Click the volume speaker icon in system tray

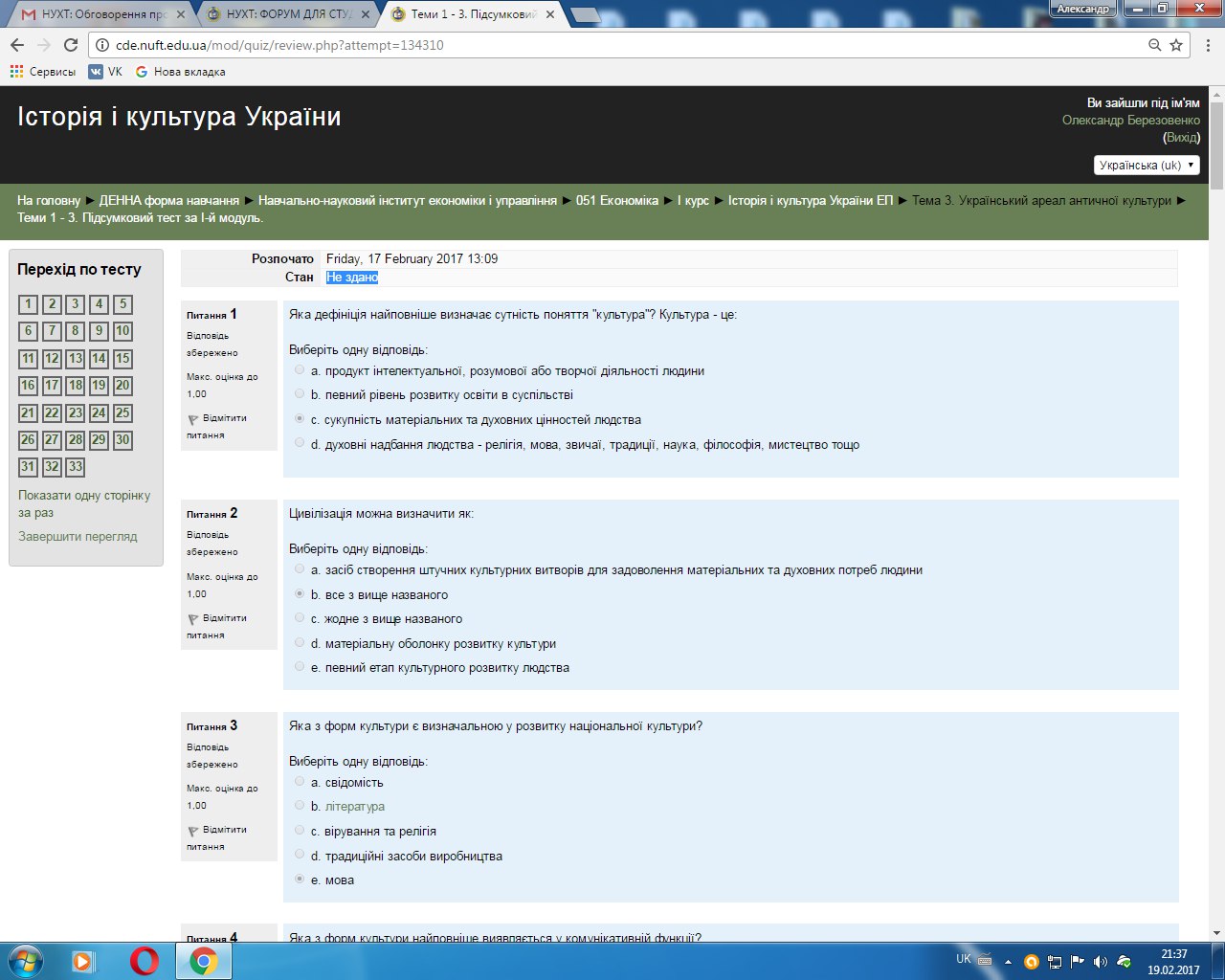pos(1100,962)
